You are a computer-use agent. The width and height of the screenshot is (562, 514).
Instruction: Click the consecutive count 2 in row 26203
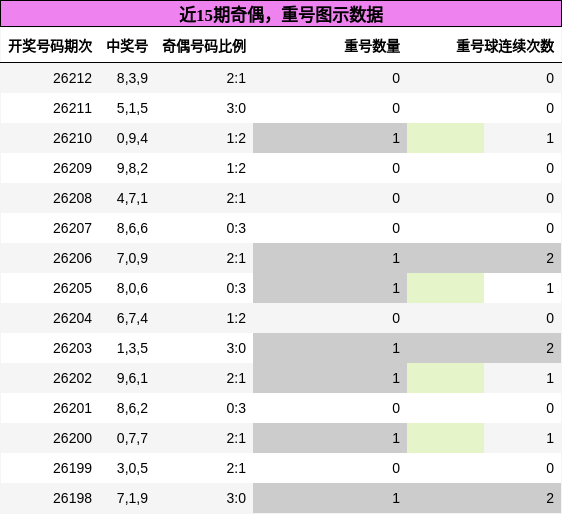(x=550, y=348)
